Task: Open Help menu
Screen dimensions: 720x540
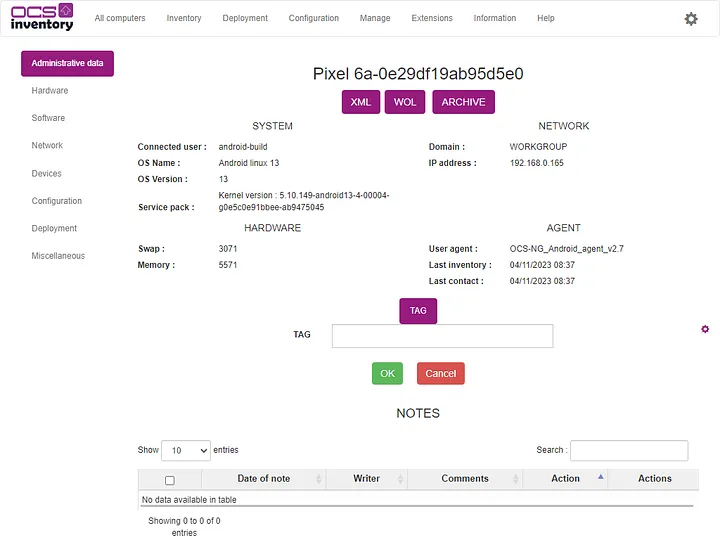Action: pos(546,18)
